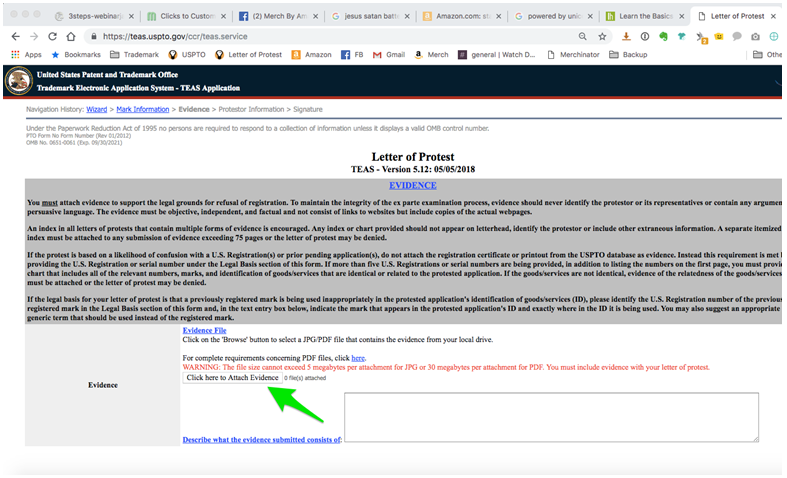Close the Clicks to Custom tab
The height and width of the screenshot is (478, 787).
(x=223, y=16)
